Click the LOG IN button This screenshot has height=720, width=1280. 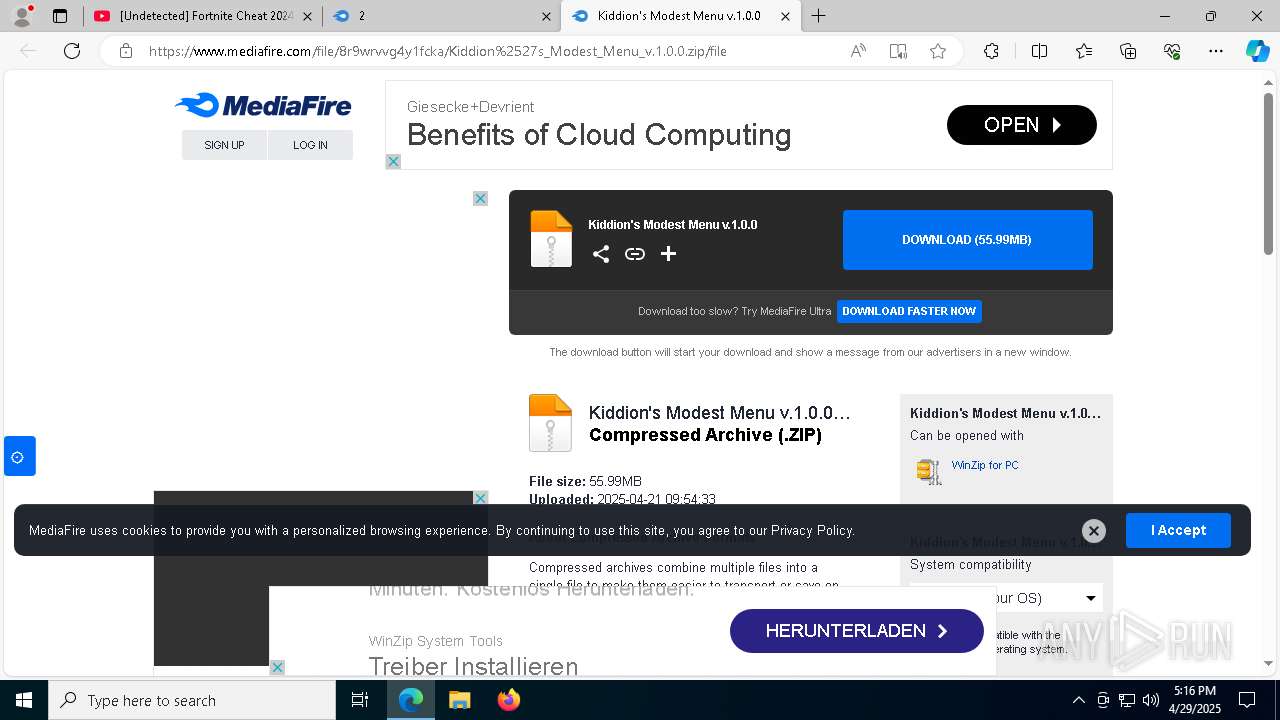[x=310, y=145]
